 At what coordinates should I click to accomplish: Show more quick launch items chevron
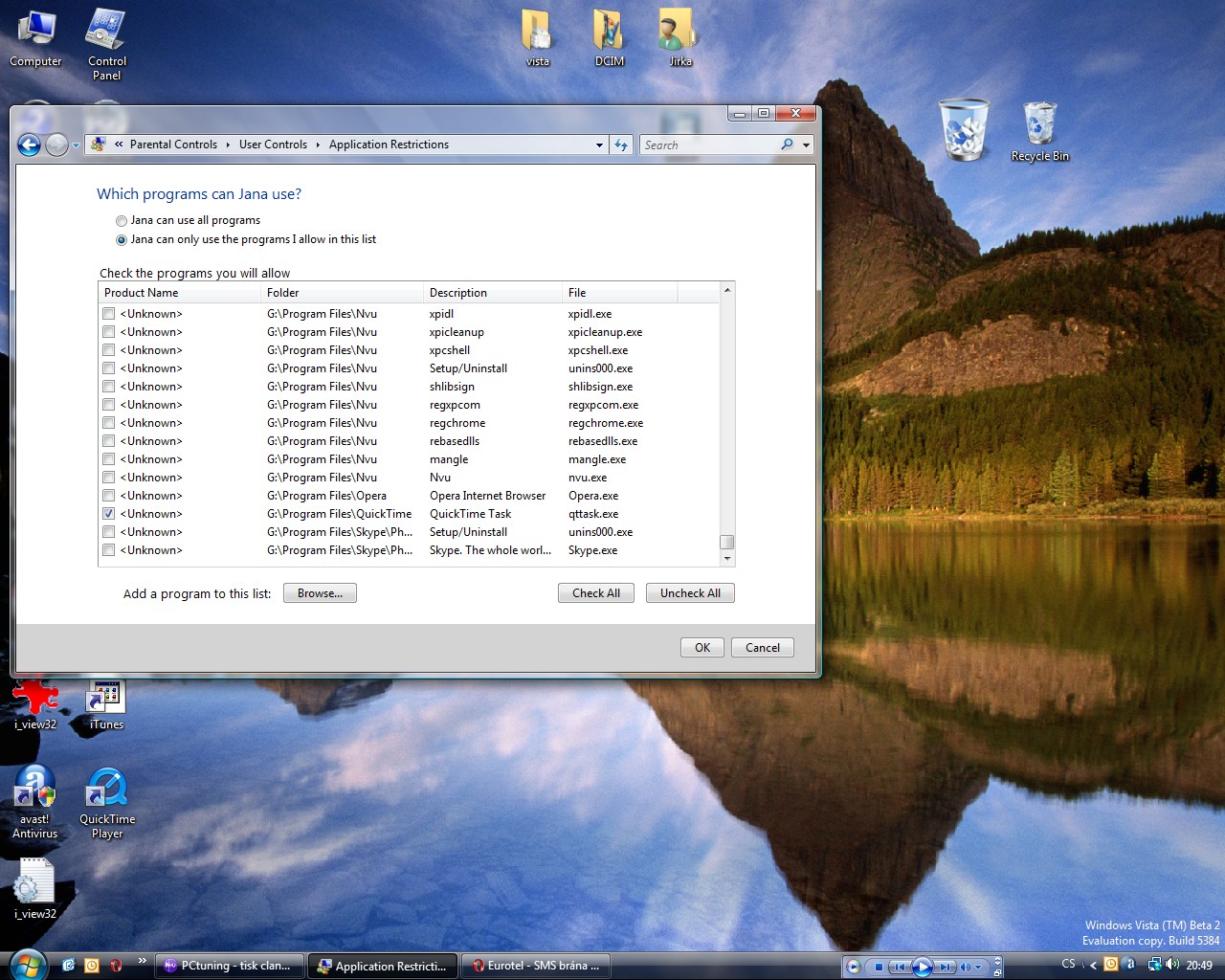143,960
